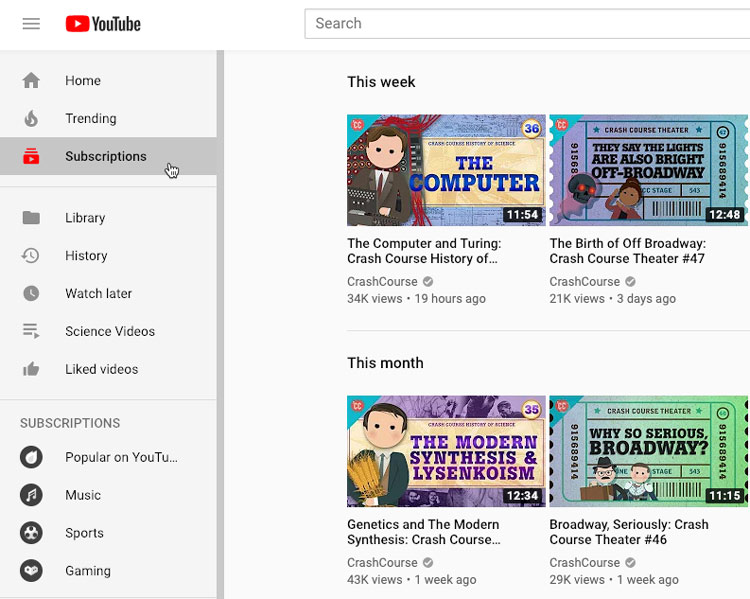Open the hamburger guide menu icon

(31, 23)
